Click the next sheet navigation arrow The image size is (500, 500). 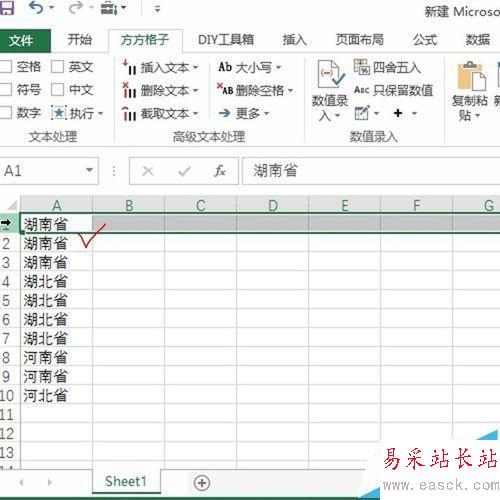[50, 482]
